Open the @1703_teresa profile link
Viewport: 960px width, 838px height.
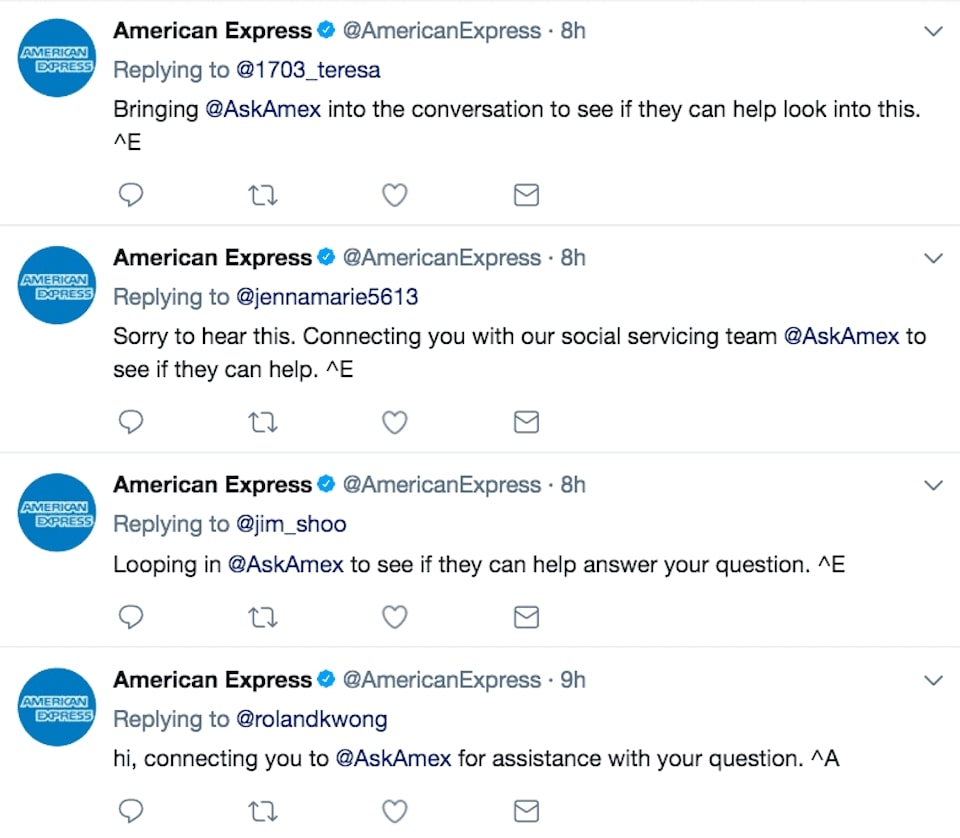(x=308, y=70)
